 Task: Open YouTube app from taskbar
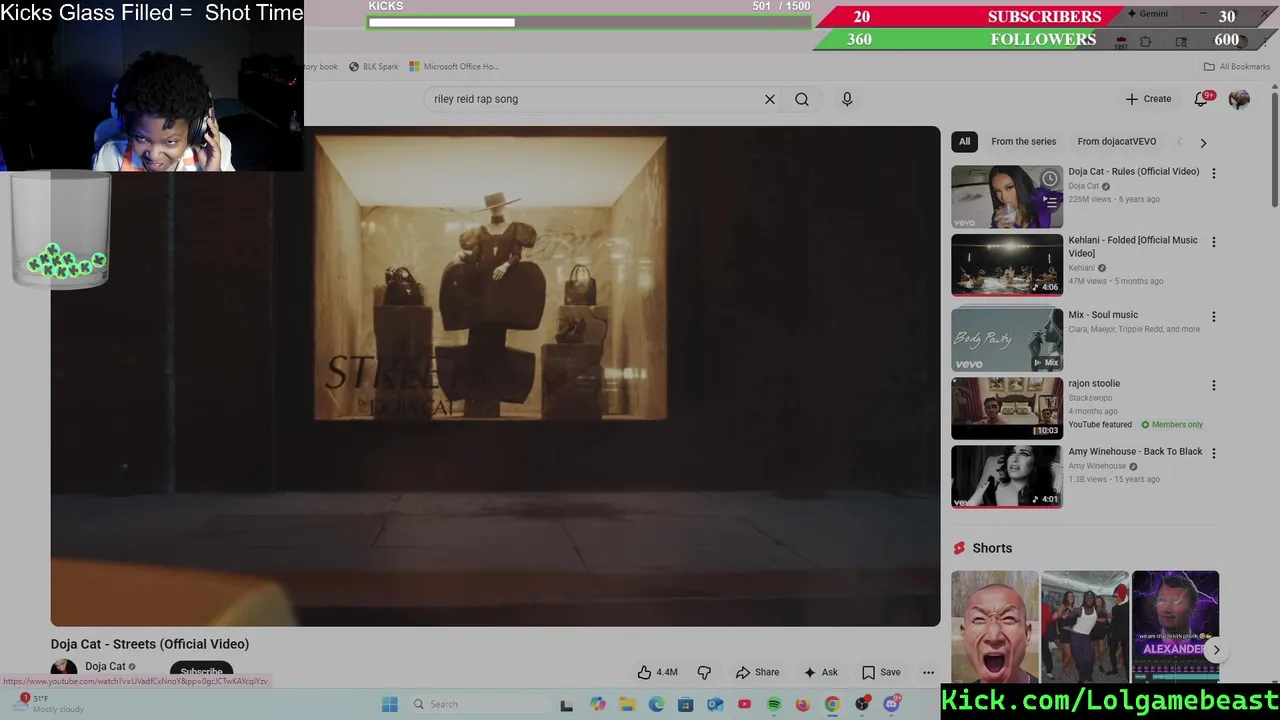pos(744,704)
